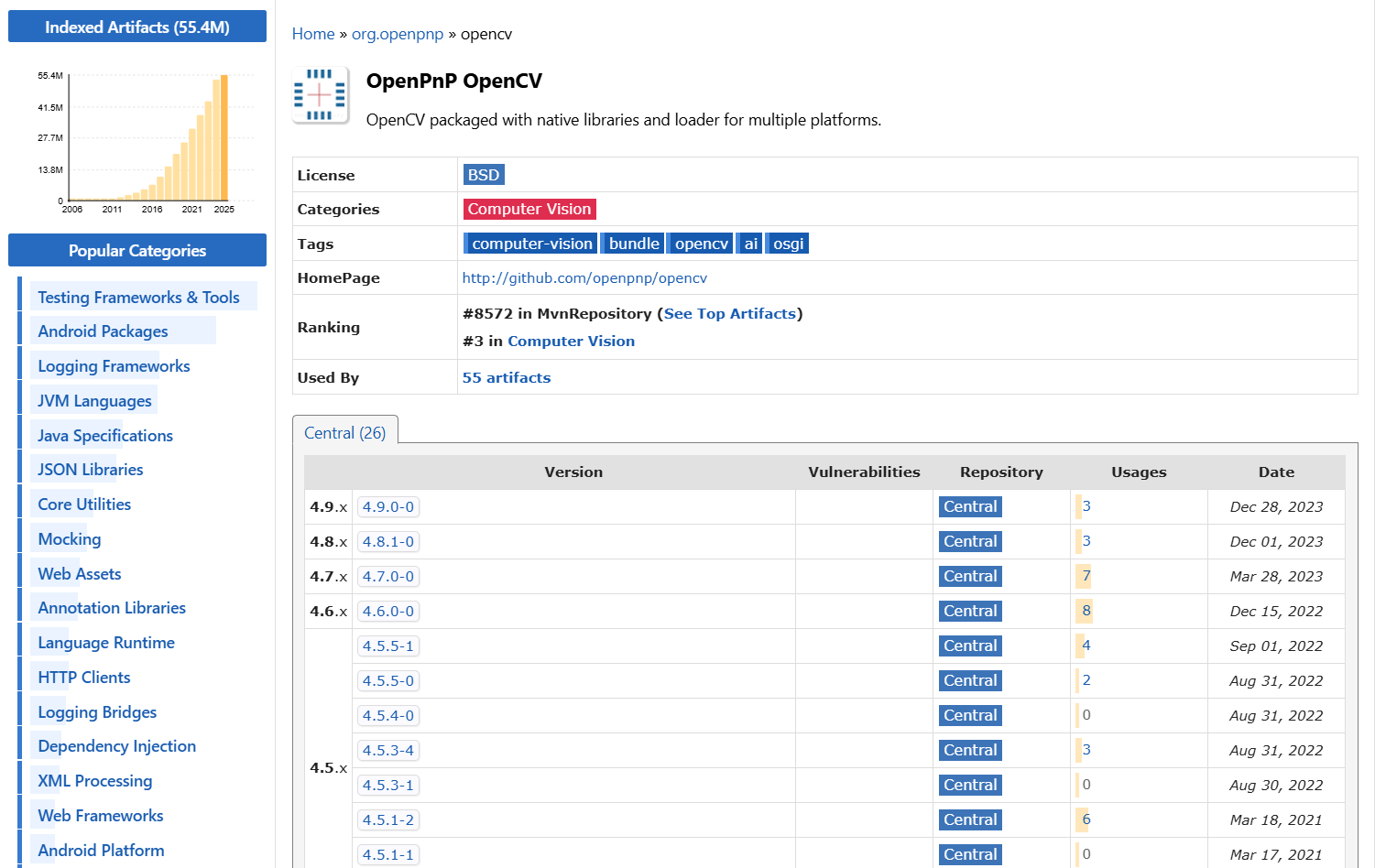The height and width of the screenshot is (868, 1375).
Task: Open the Logging Frameworks category
Action: coord(114,365)
